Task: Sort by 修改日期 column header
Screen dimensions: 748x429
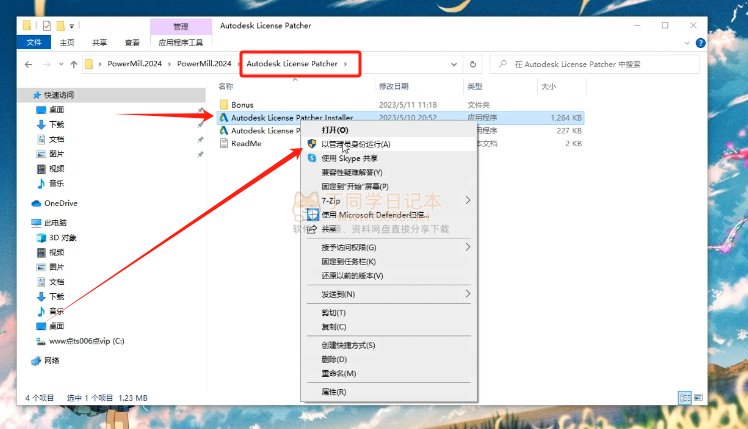Action: tap(394, 86)
